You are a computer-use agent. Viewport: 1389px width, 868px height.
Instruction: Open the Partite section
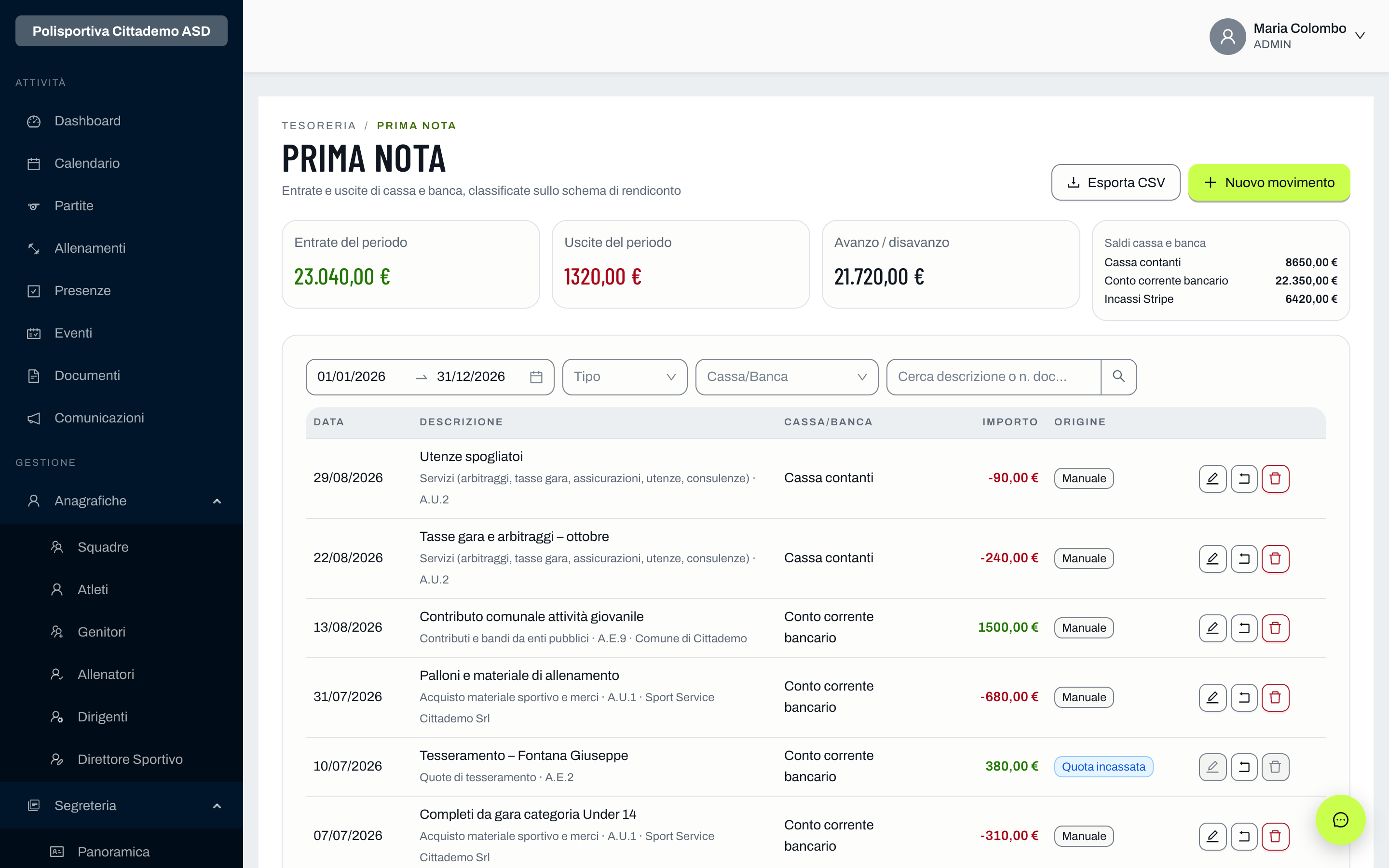[122, 206]
